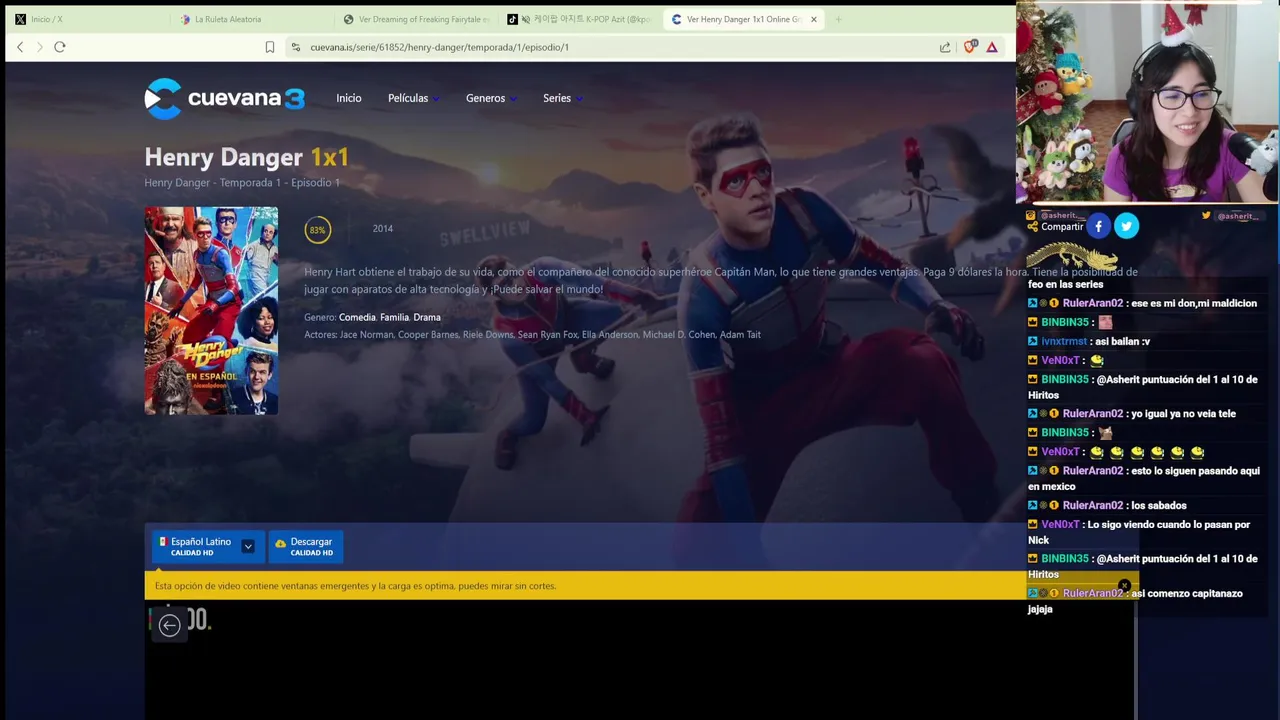Click the 83% rating circle
The image size is (1280, 720).
(317, 230)
